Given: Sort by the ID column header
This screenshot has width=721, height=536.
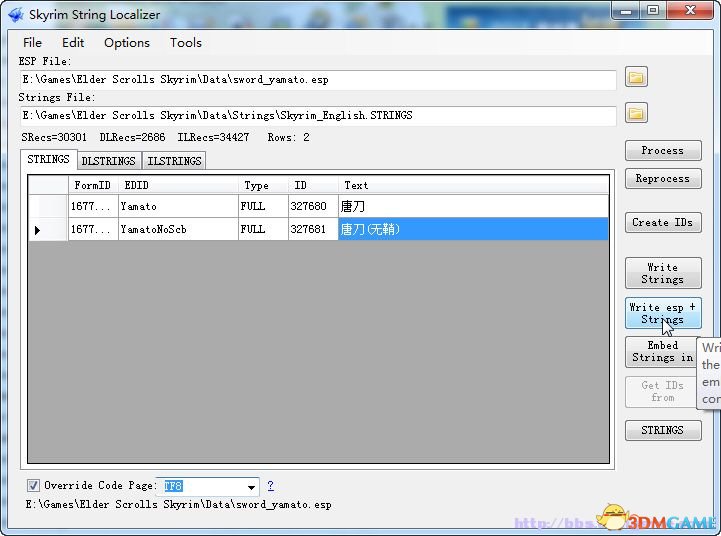Looking at the screenshot, I should [313, 185].
